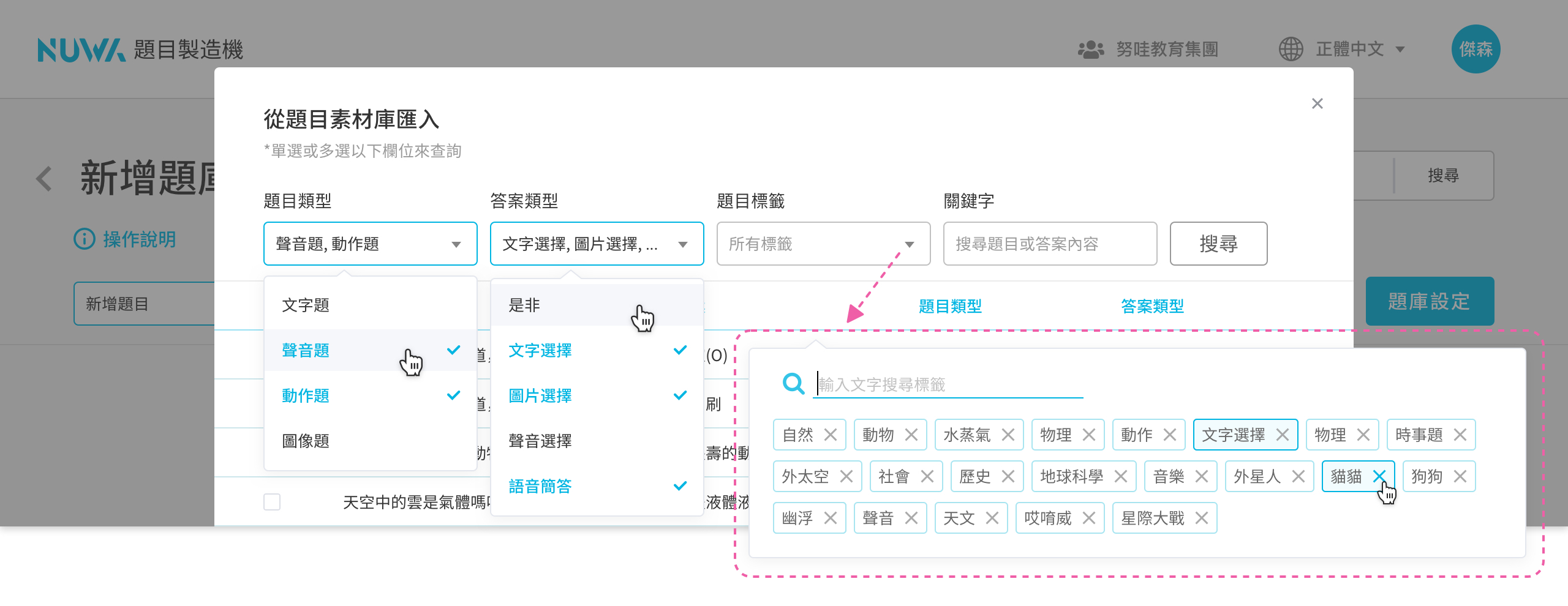Expand the 正體中文 language selector
This screenshot has height=606, width=1568.
[1360, 49]
